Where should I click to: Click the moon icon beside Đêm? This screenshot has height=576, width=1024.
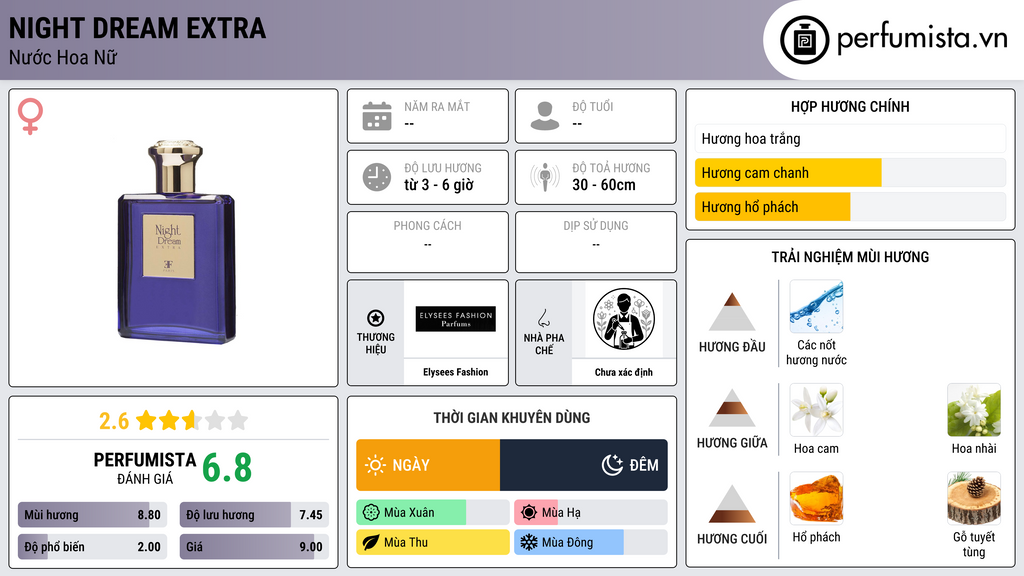(612, 465)
